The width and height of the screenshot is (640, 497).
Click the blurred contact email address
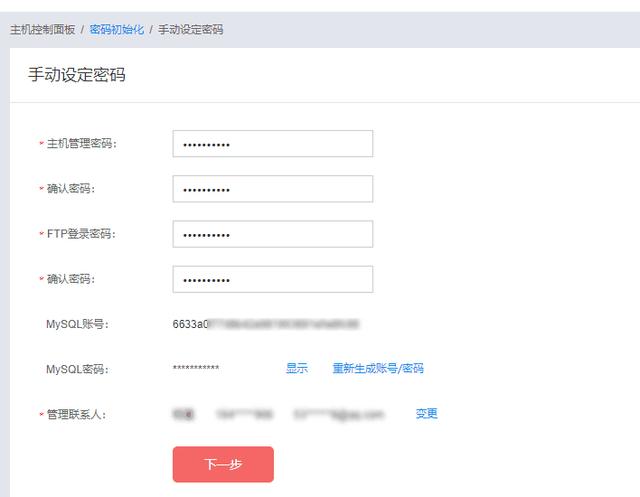[338, 413]
